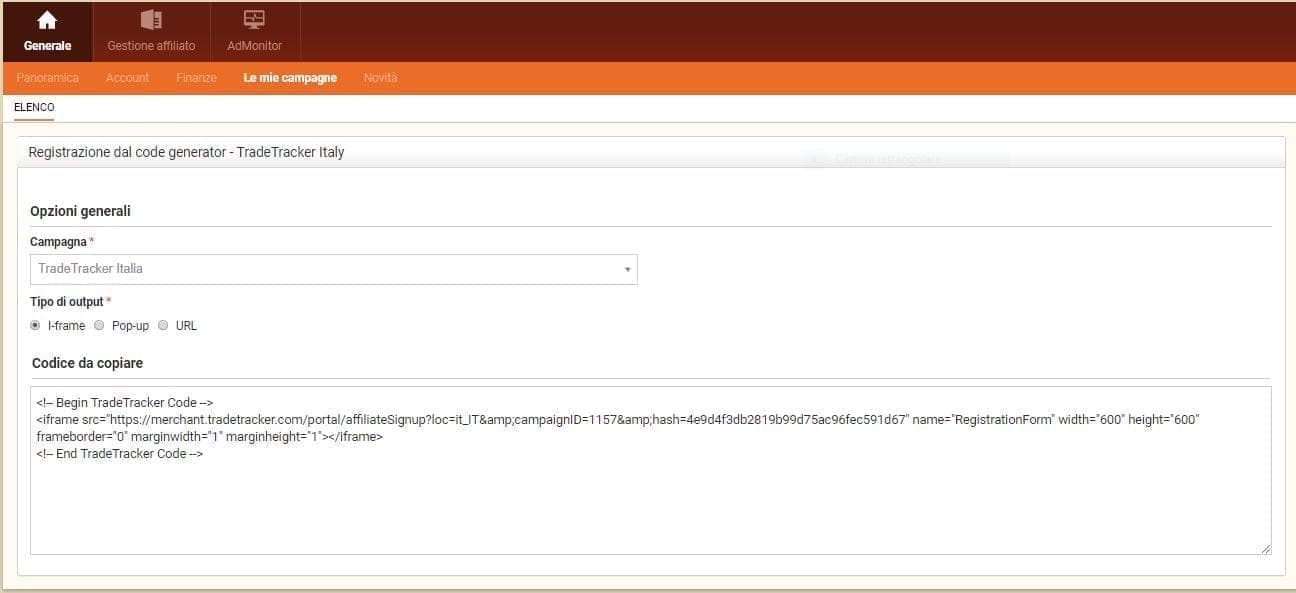
Task: Open Novità tab
Action: tap(380, 78)
